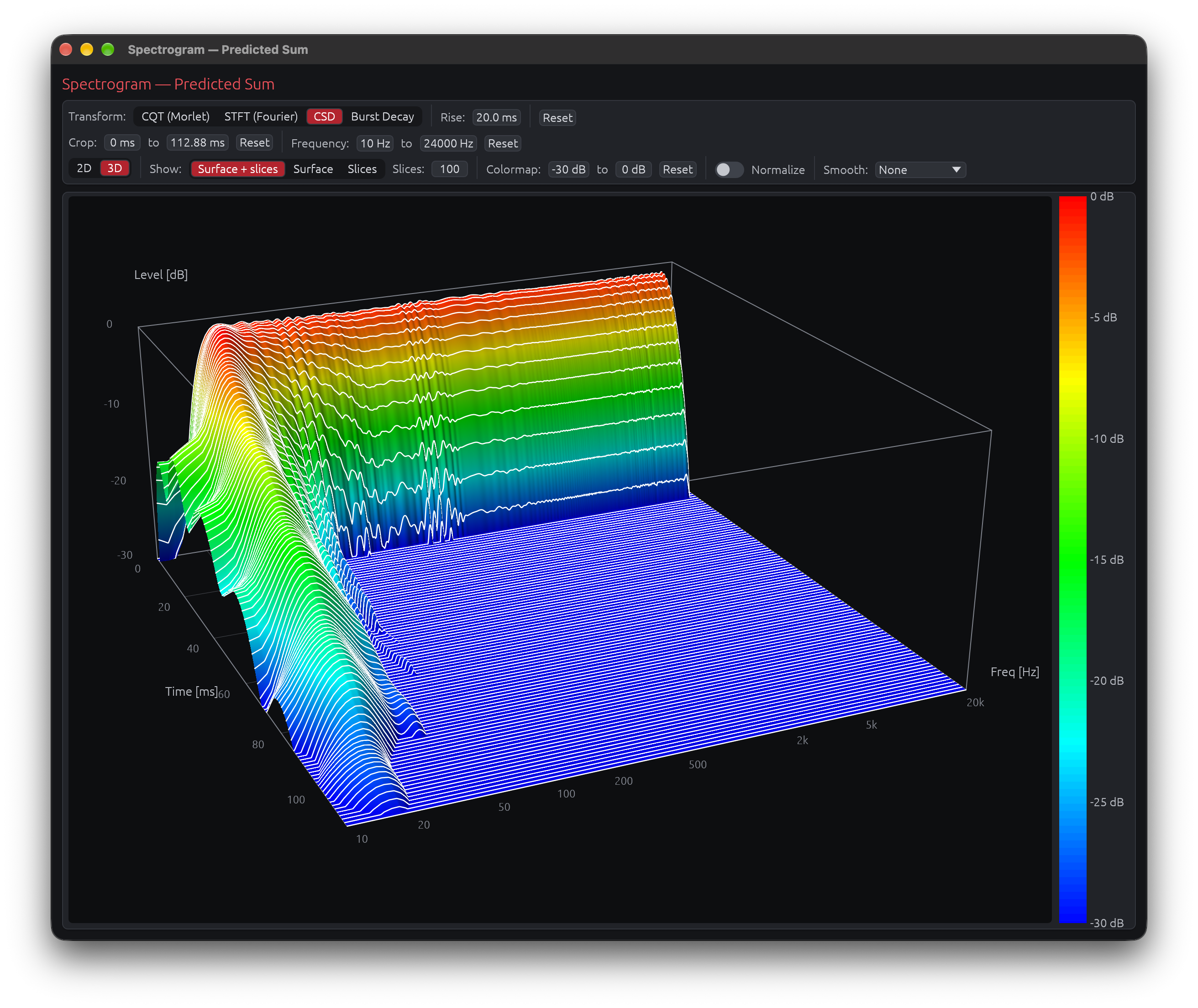
Task: Reset the Colormap range
Action: tap(678, 170)
